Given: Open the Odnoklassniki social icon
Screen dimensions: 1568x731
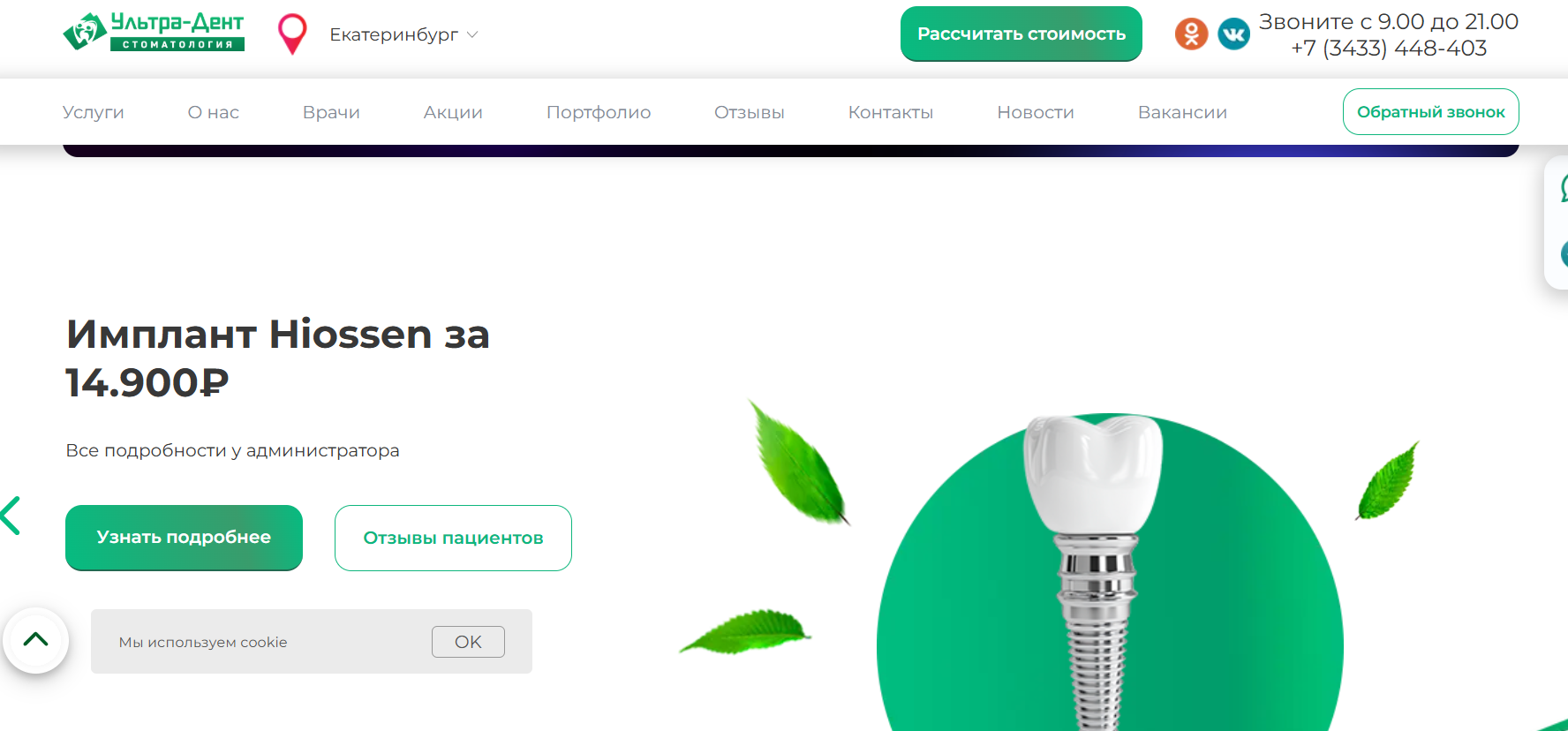Looking at the screenshot, I should (1191, 34).
